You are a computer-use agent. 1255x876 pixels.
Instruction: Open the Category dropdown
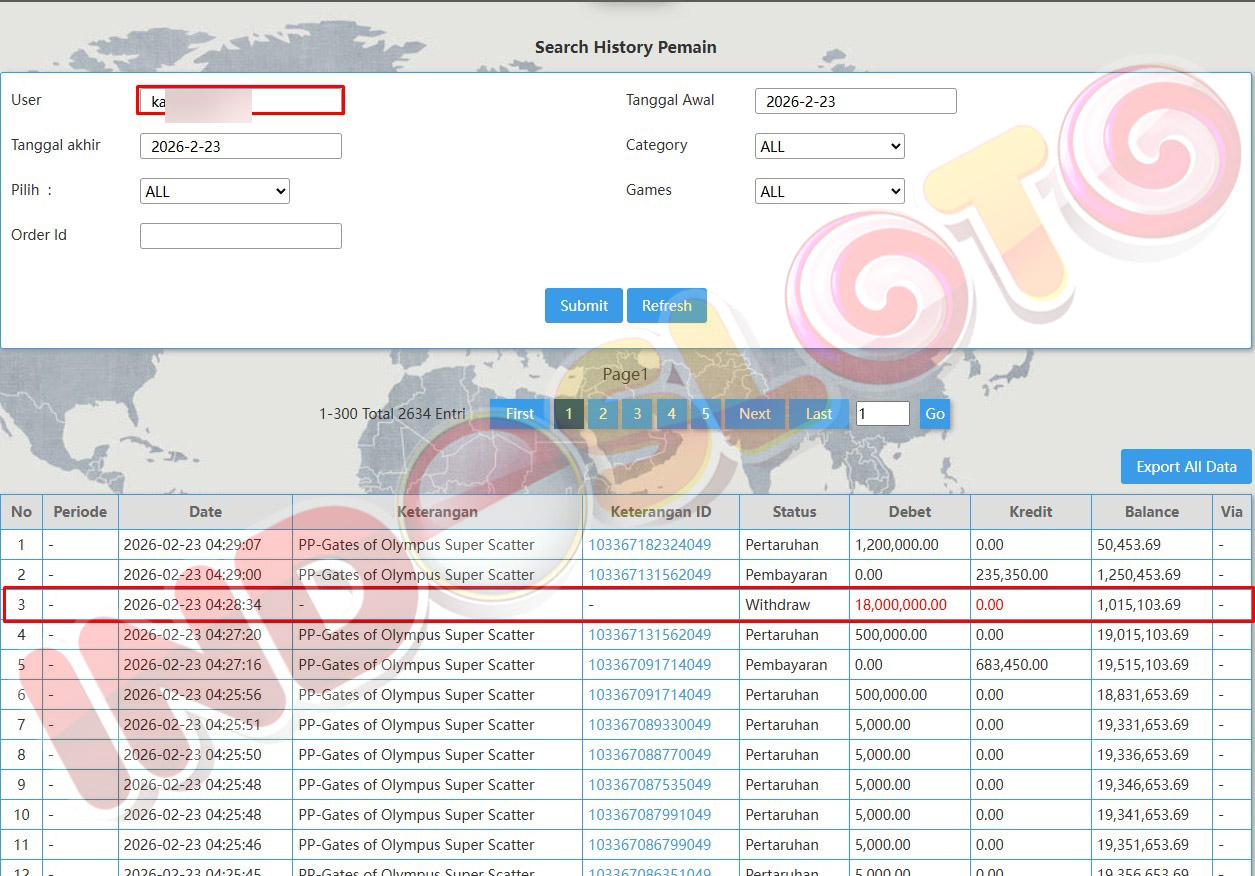[829, 146]
